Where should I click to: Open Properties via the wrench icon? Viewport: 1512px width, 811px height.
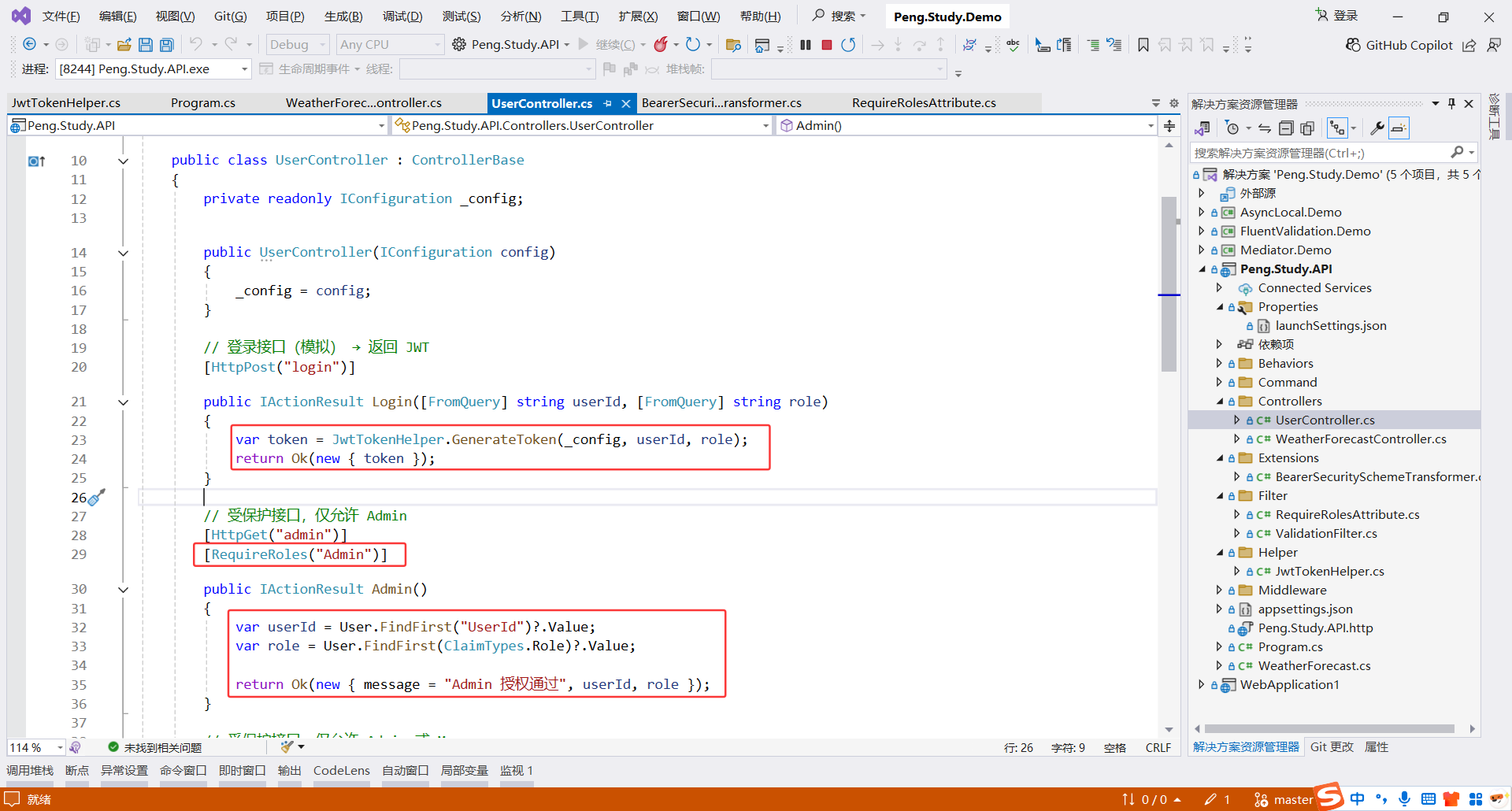[1377, 128]
